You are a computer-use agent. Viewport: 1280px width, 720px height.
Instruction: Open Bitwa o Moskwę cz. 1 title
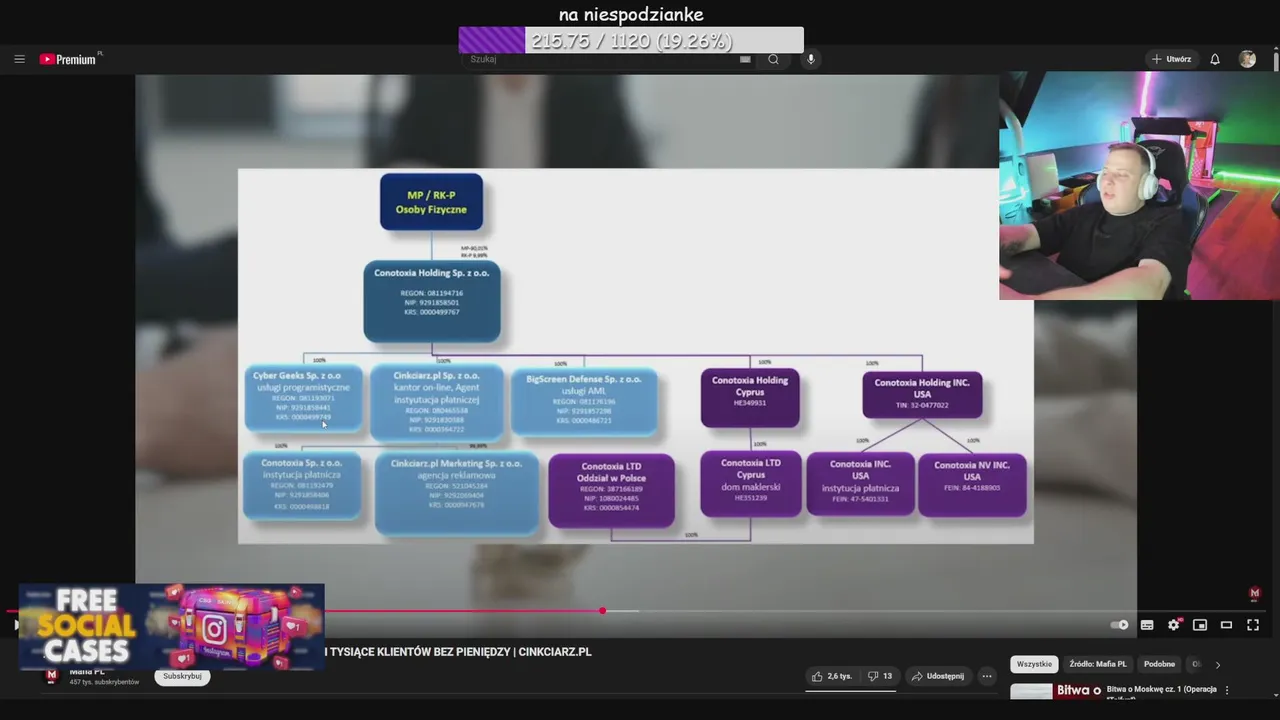1161,690
